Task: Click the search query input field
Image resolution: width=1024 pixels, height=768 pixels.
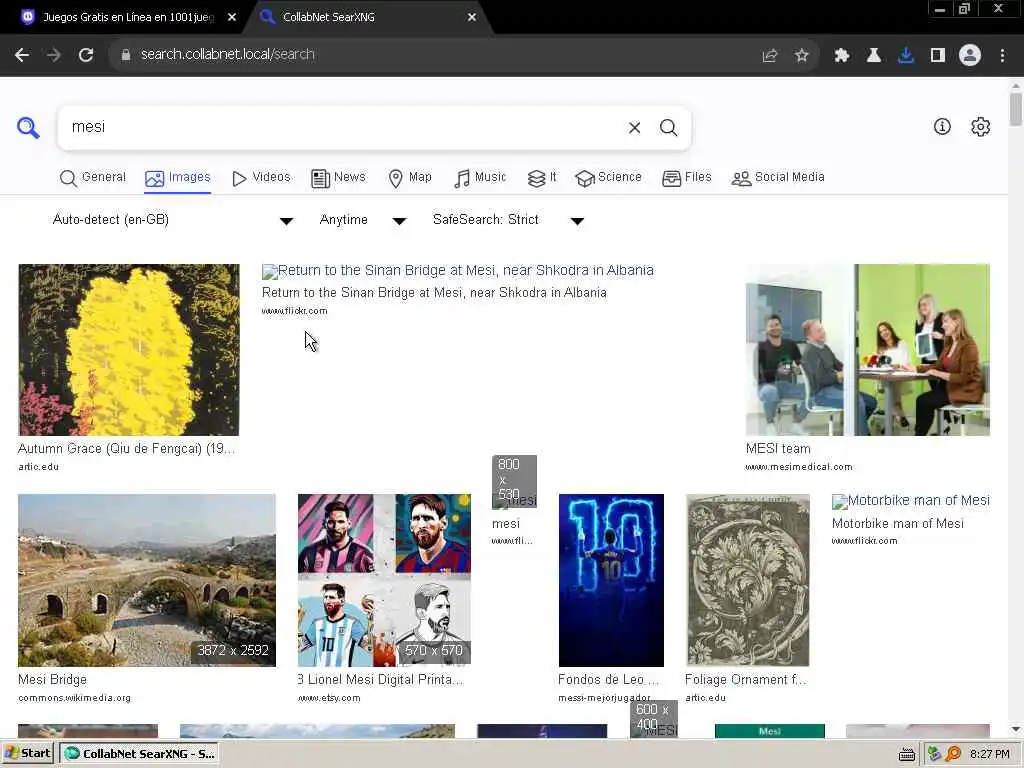Action: (343, 127)
